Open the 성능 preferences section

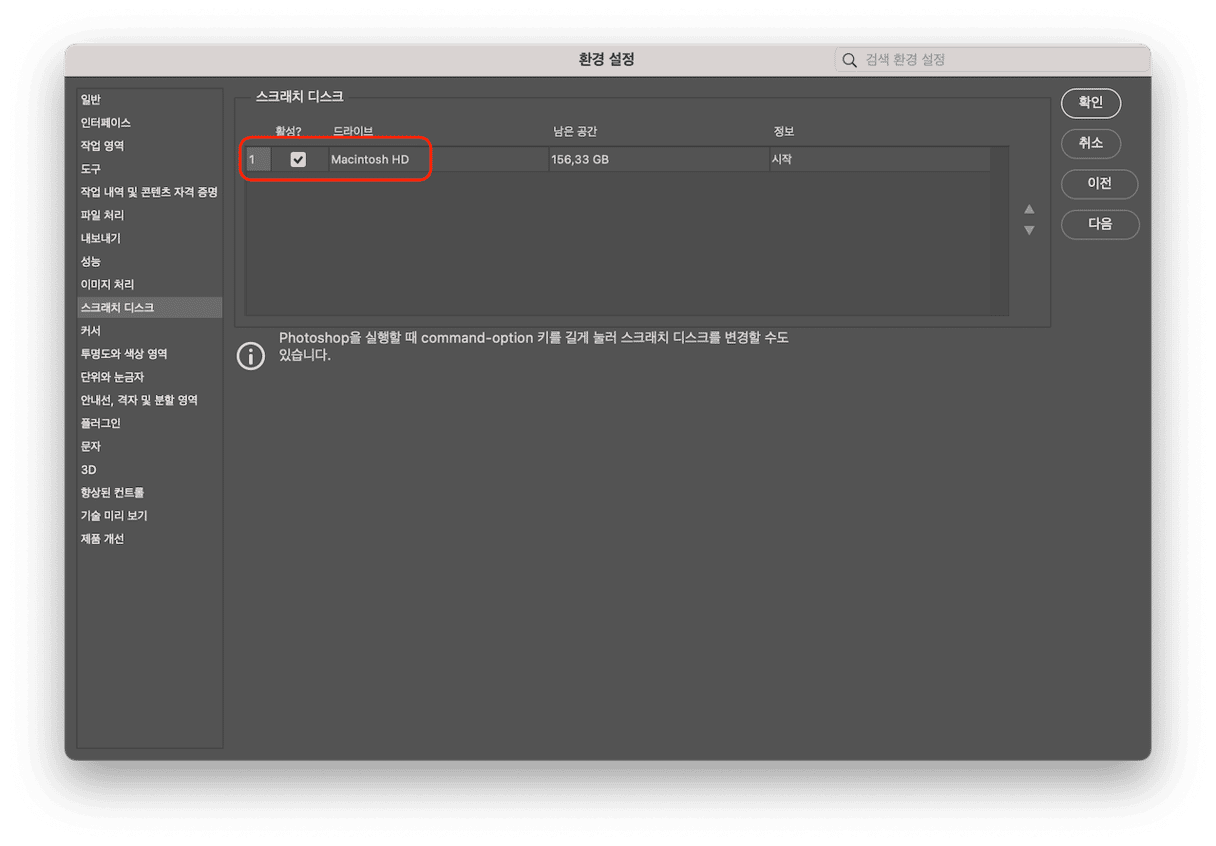click(x=91, y=261)
